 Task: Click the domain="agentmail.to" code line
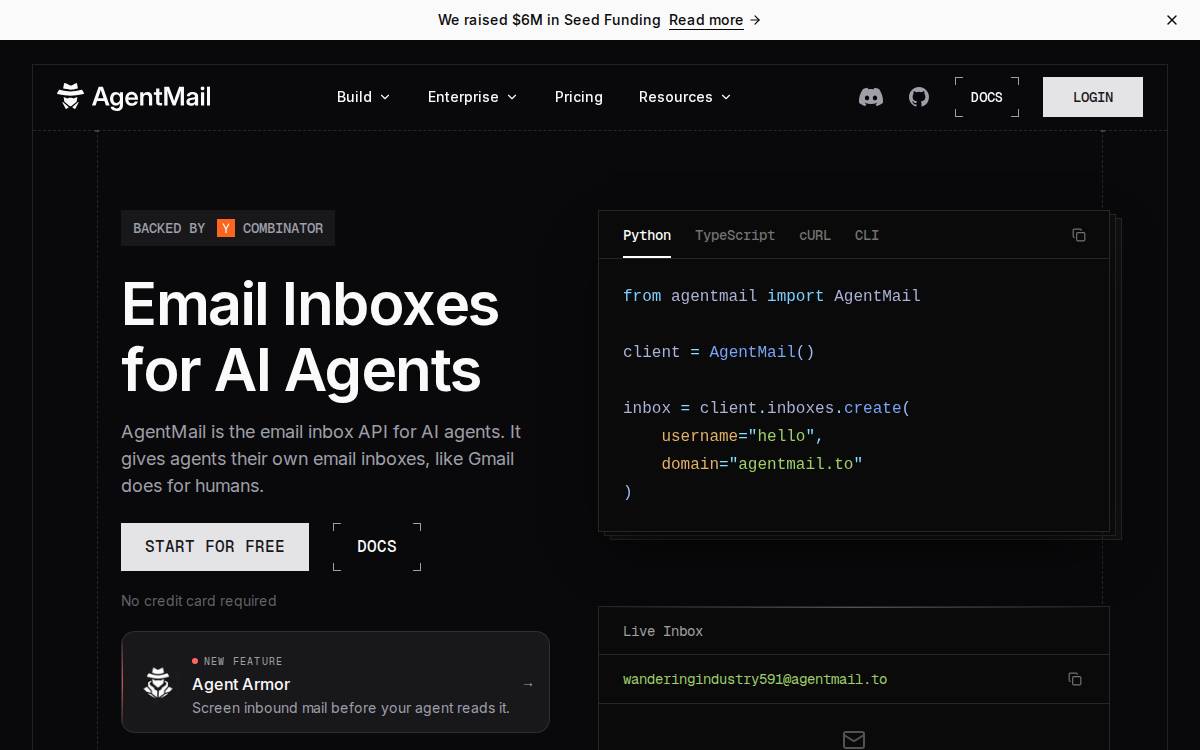(x=762, y=464)
